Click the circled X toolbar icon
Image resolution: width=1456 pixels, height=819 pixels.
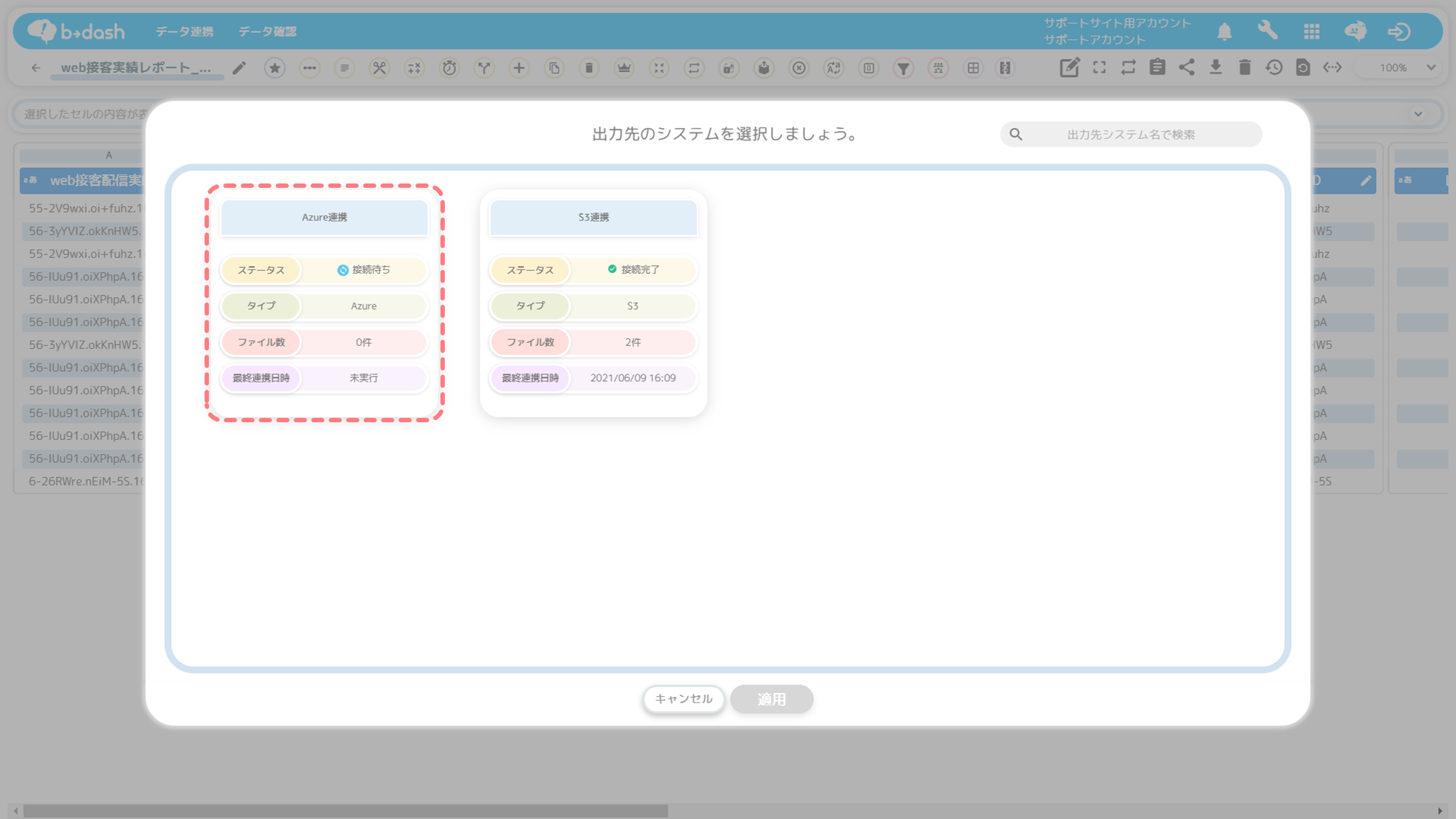(799, 68)
